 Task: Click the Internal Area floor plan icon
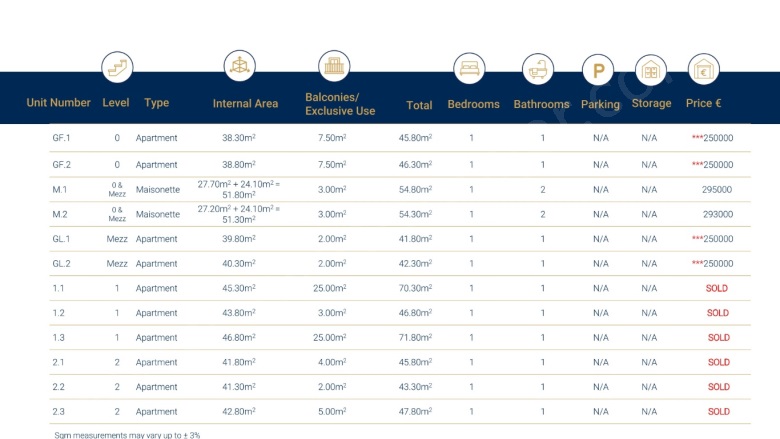coord(239,66)
